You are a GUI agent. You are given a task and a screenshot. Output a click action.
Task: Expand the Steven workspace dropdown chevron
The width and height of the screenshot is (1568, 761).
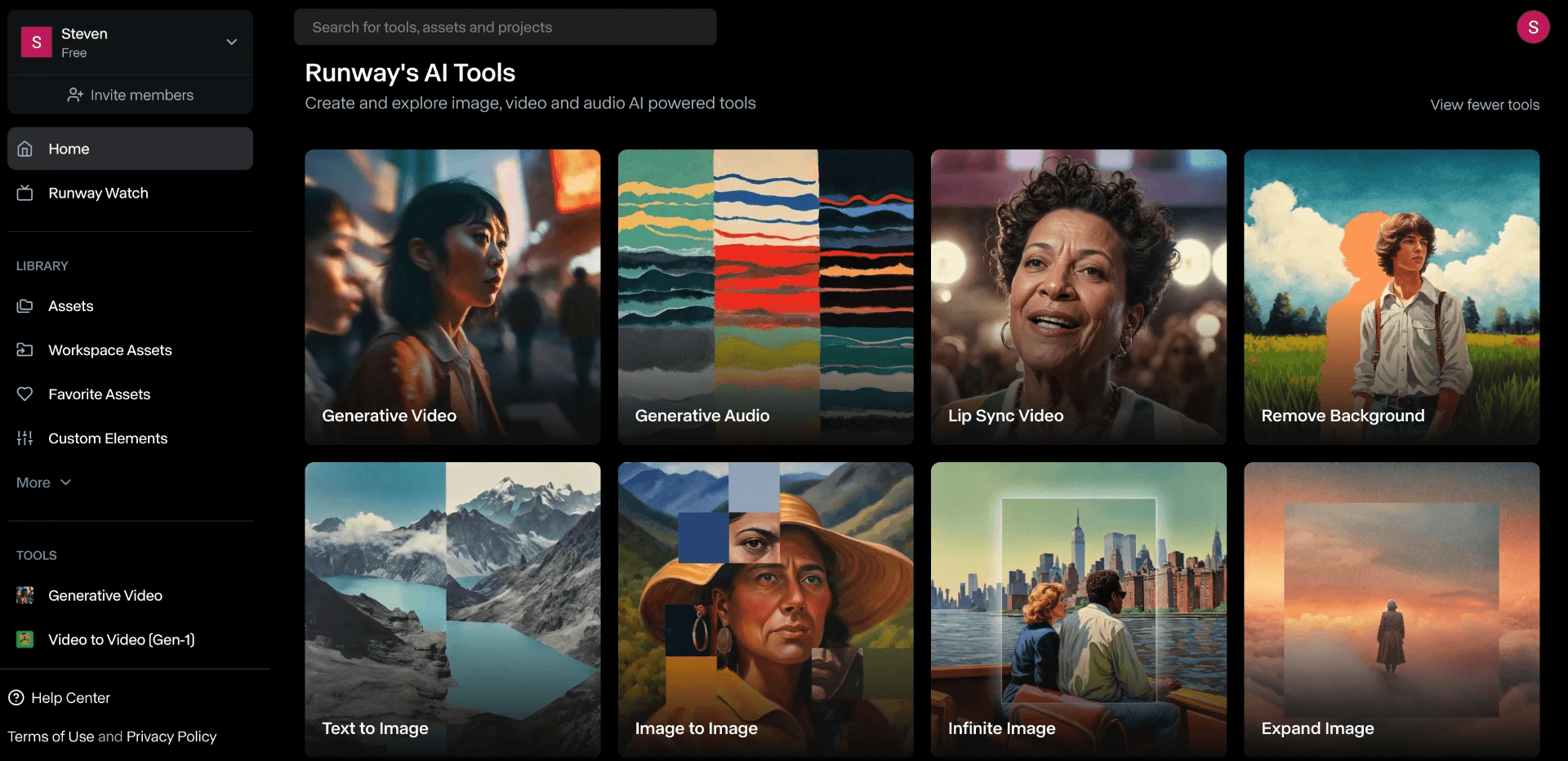(232, 42)
